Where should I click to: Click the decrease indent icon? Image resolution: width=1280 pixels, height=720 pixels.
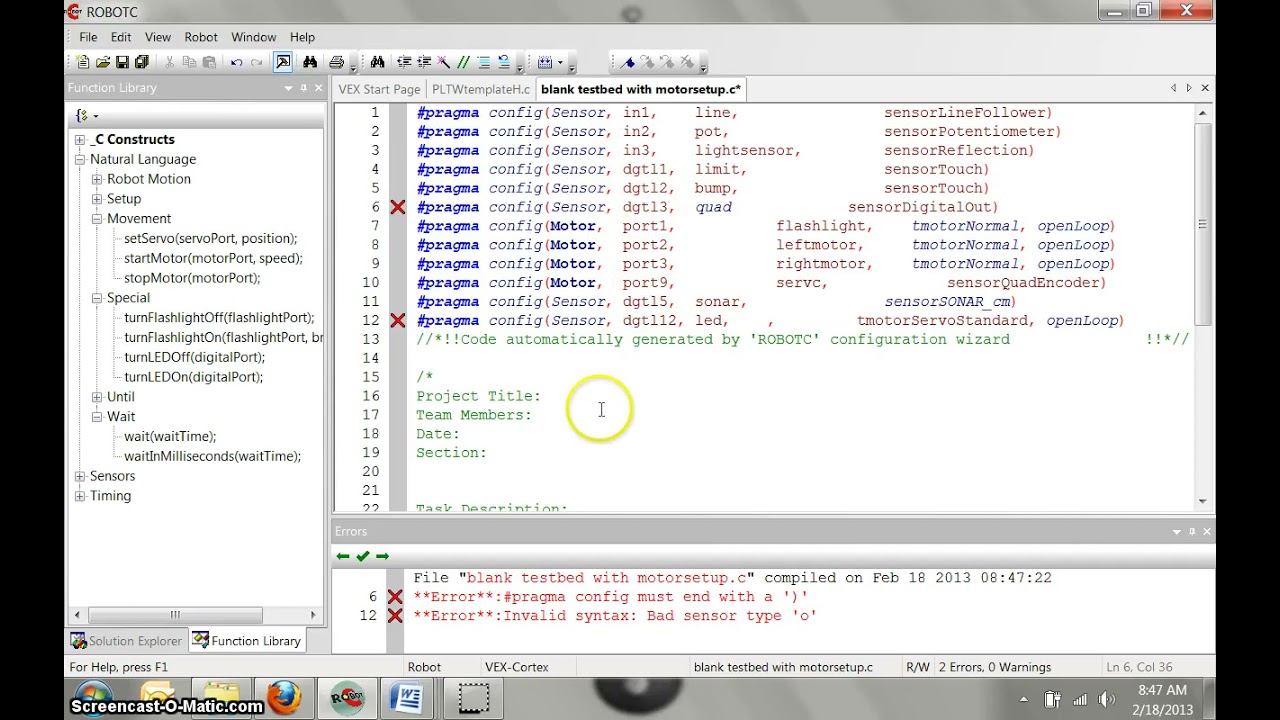click(x=404, y=62)
